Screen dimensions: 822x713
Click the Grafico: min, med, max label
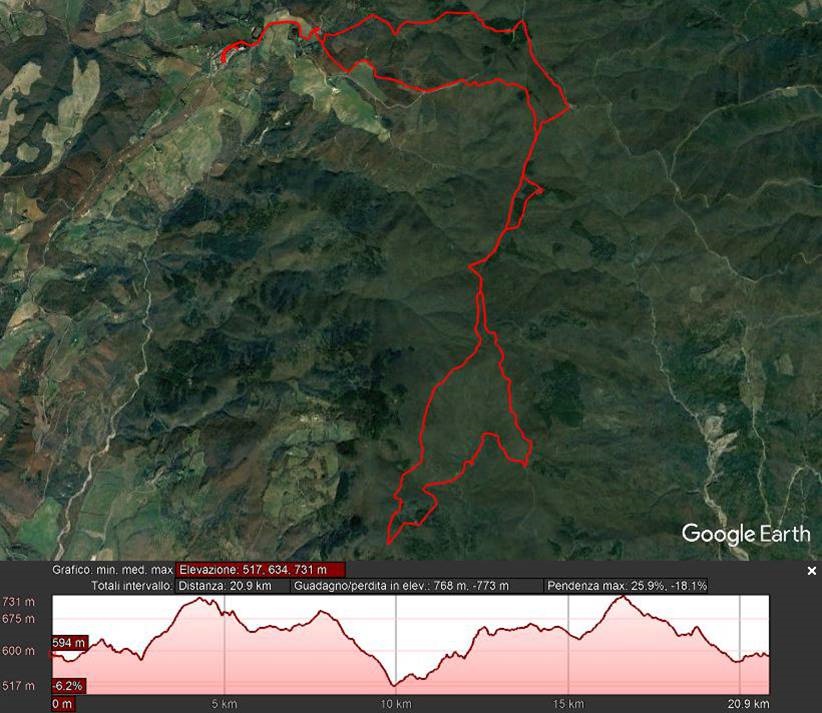point(112,570)
